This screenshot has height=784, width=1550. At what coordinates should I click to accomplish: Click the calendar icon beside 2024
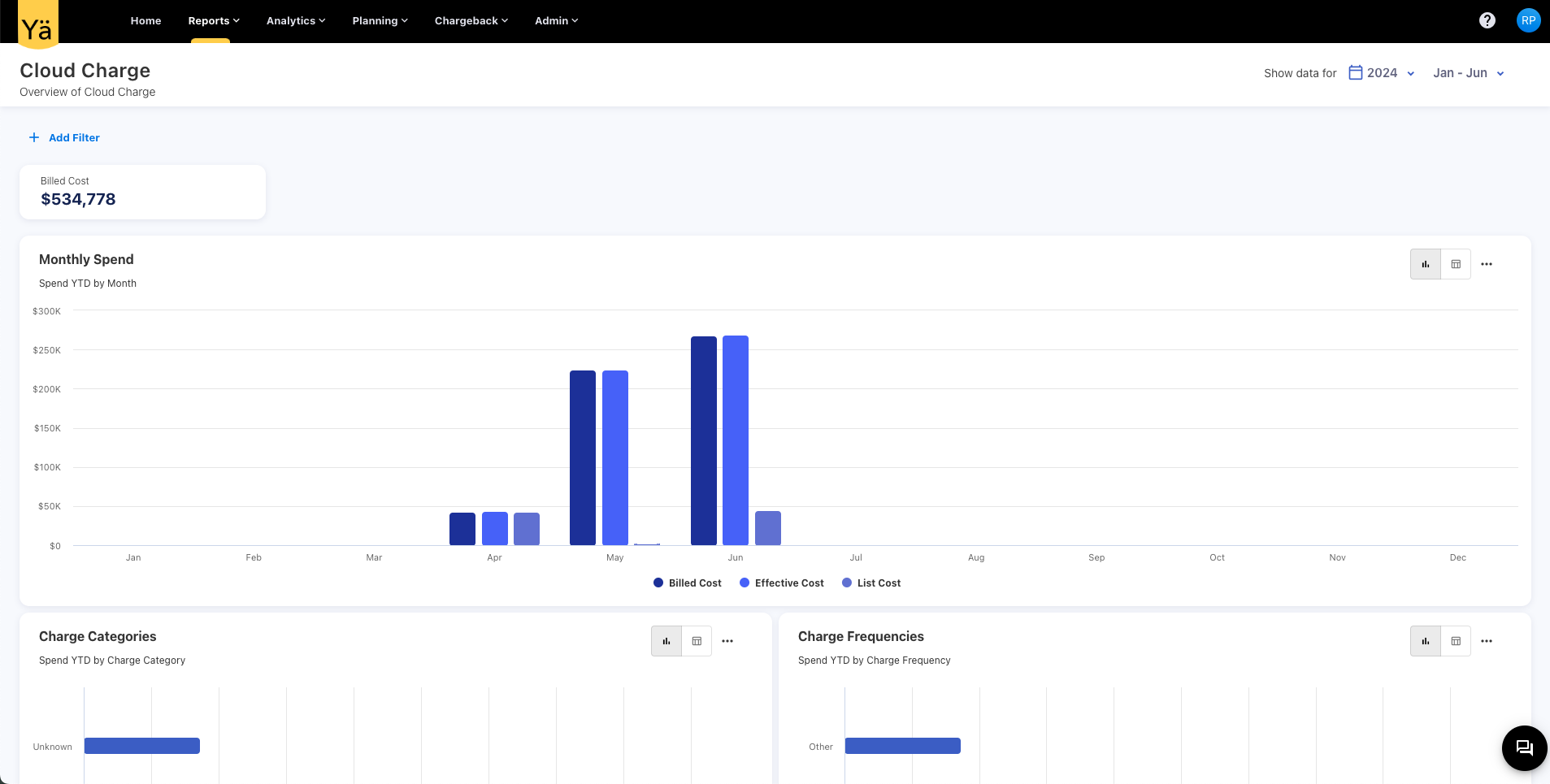(1355, 73)
